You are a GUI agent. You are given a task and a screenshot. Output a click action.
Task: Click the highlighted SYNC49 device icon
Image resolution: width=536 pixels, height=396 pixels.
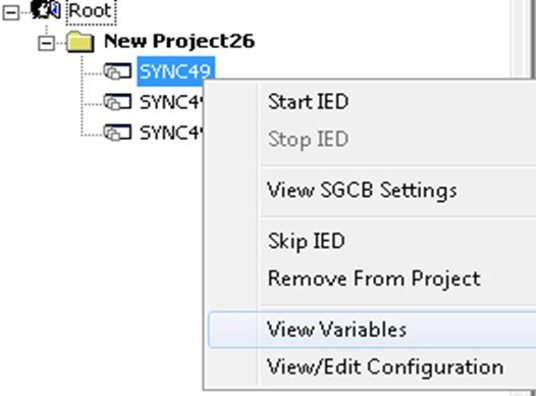117,71
